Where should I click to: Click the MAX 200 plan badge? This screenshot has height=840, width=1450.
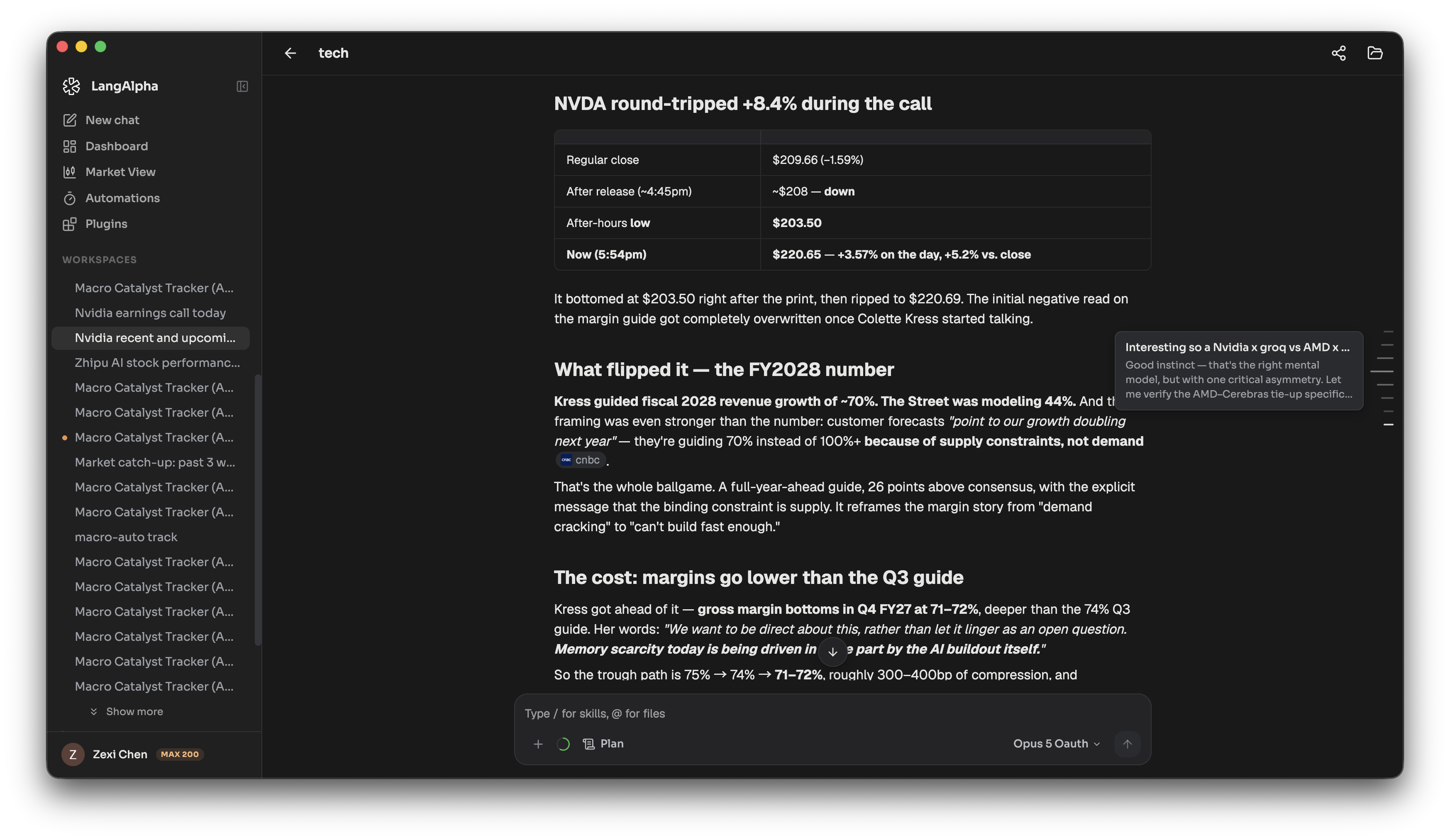click(x=180, y=754)
